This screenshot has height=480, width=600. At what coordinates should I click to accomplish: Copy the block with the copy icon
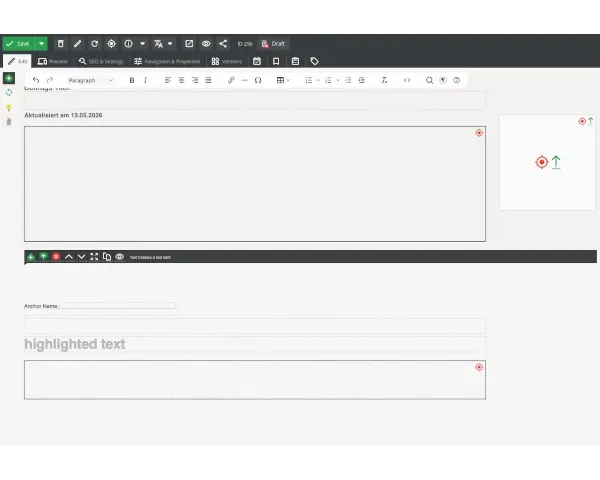click(107, 256)
